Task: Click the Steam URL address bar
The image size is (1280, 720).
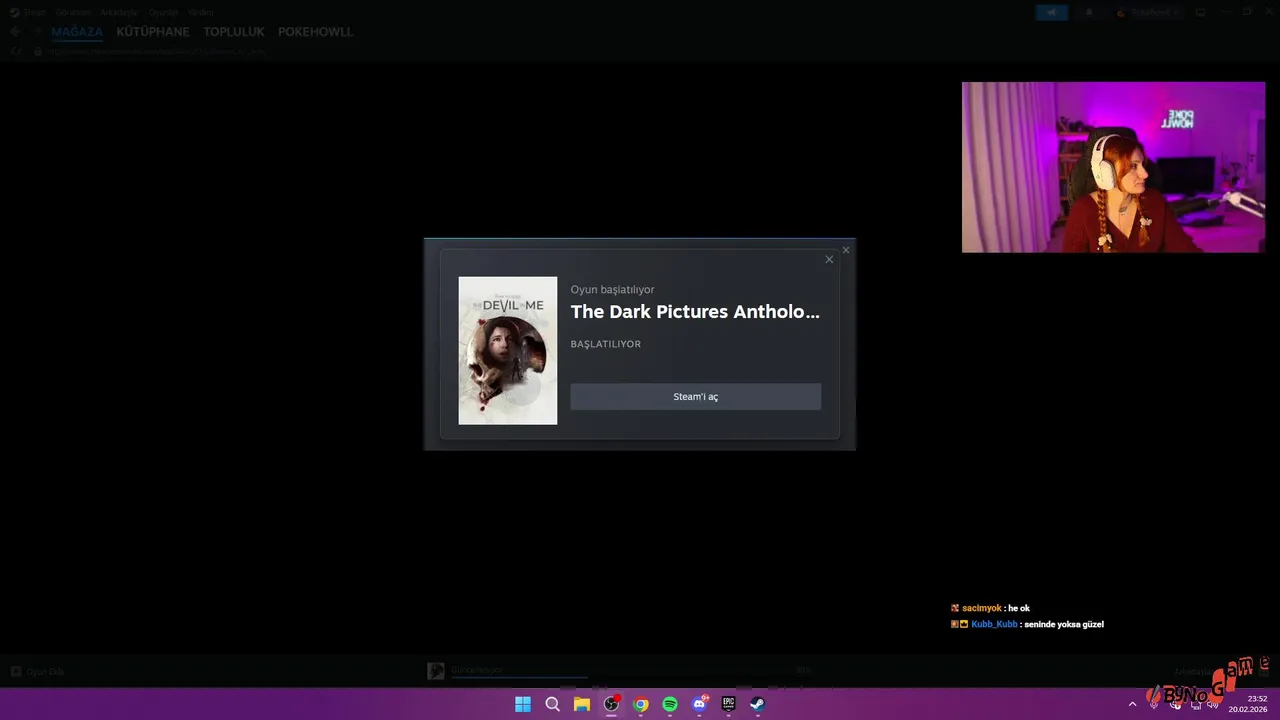Action: coord(155,51)
